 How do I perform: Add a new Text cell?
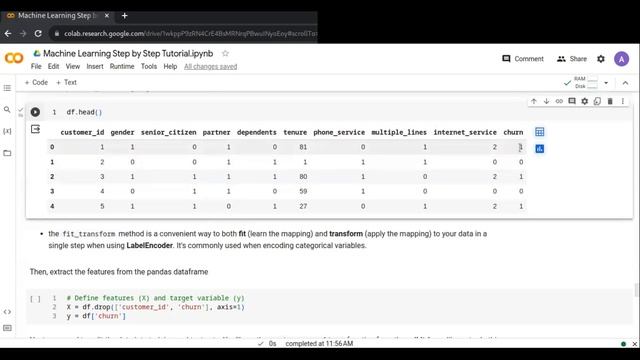pos(66,82)
